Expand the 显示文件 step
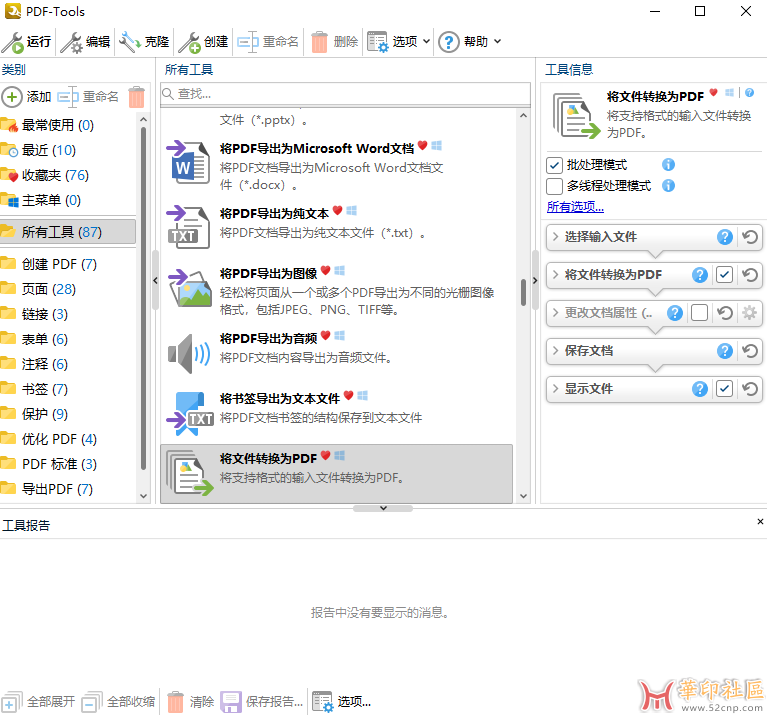 tap(556, 388)
